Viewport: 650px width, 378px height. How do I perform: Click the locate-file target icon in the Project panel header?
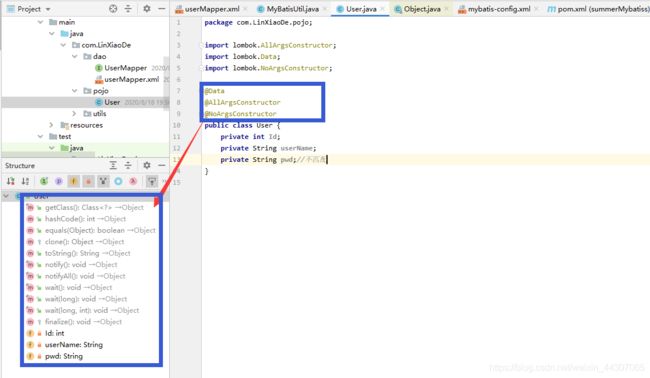(x=113, y=9)
